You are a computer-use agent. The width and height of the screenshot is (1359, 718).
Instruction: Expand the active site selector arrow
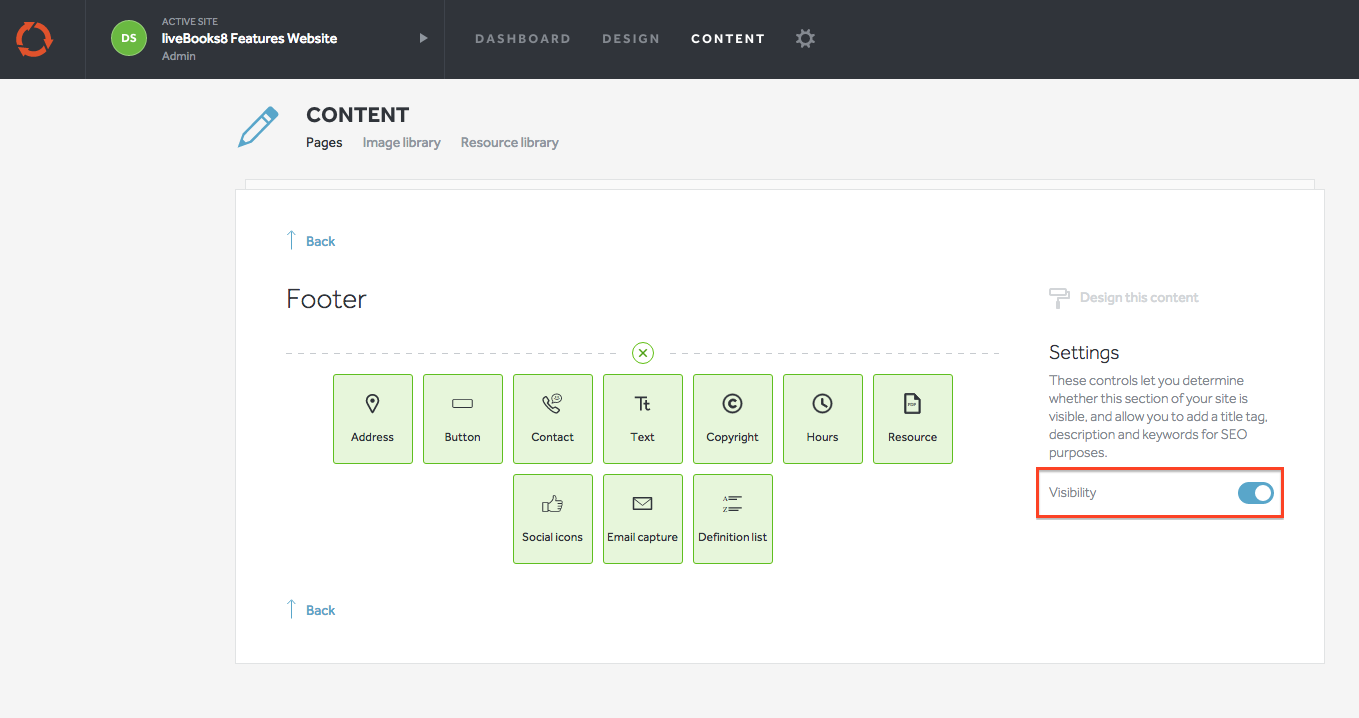(423, 38)
